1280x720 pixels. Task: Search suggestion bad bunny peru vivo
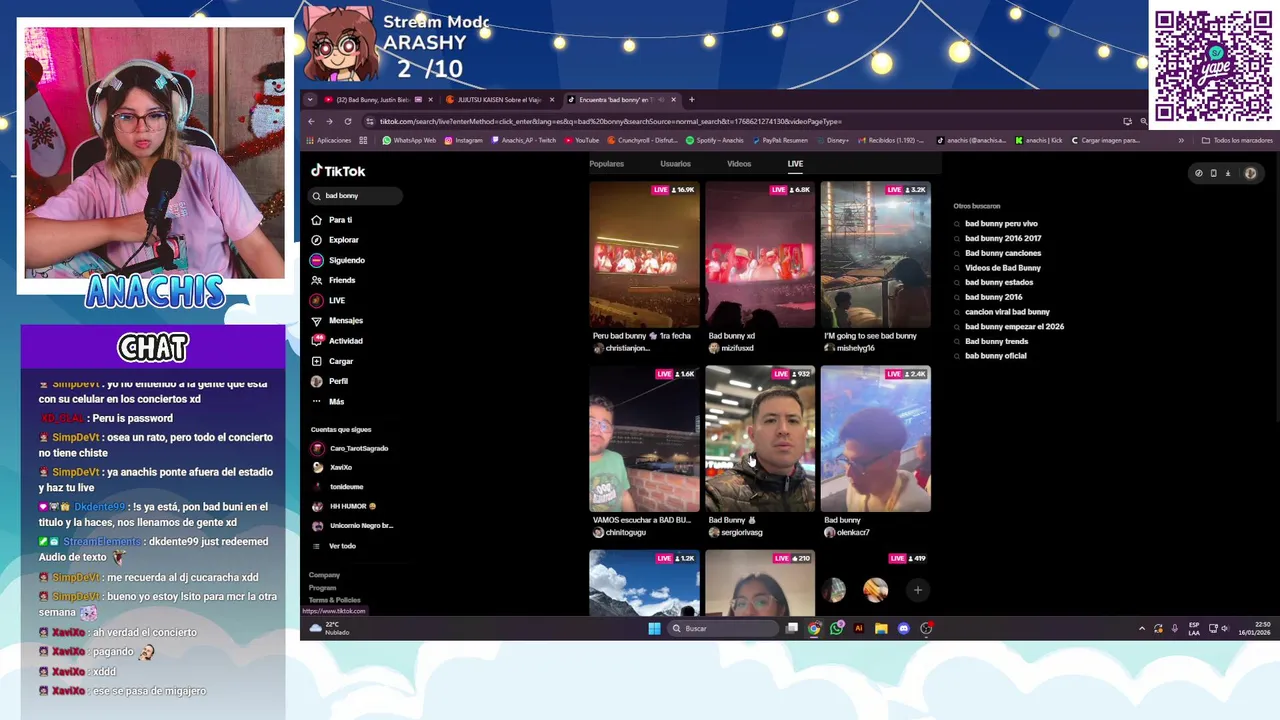(1001, 224)
